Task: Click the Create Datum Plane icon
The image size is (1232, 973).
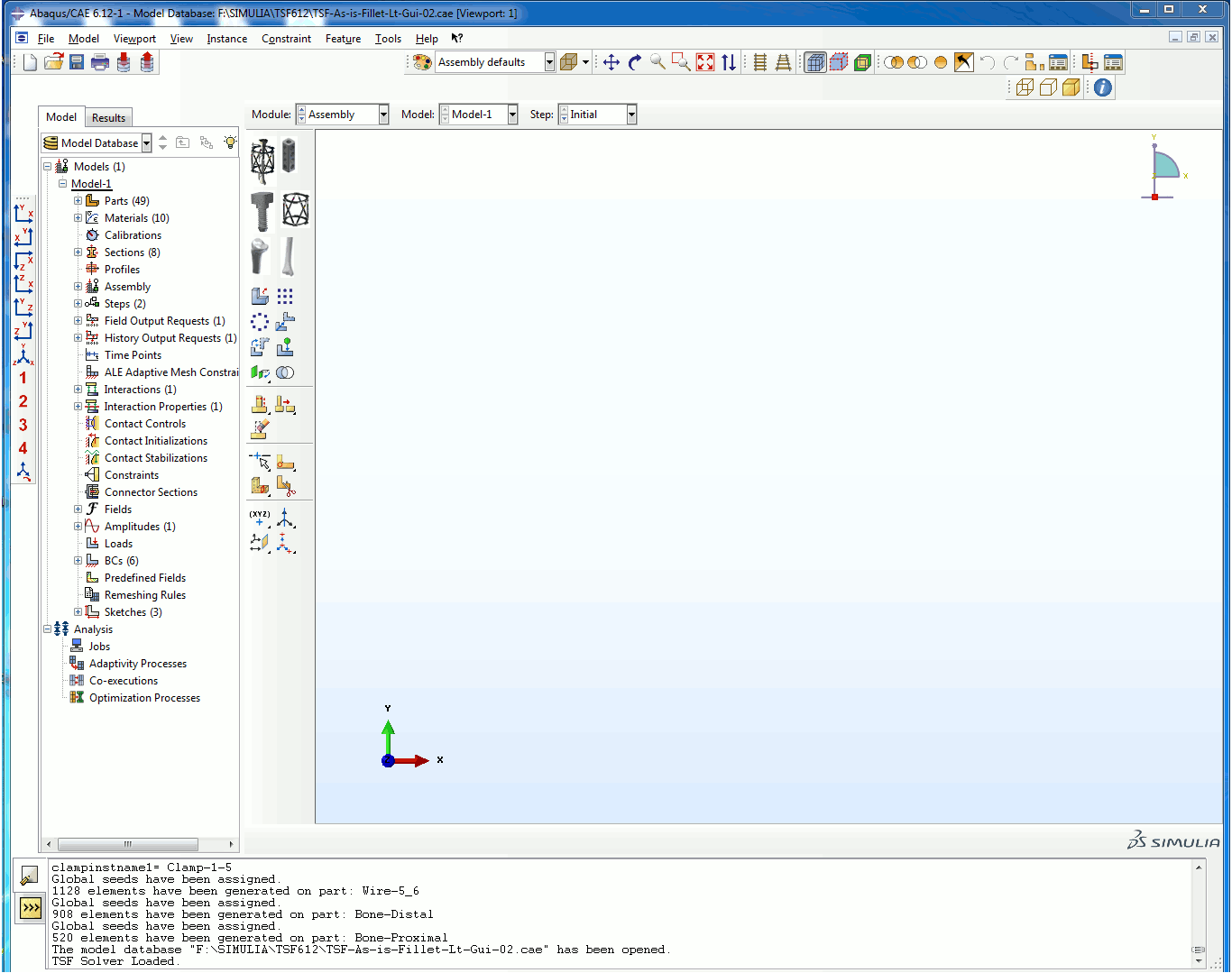Action: tap(261, 544)
